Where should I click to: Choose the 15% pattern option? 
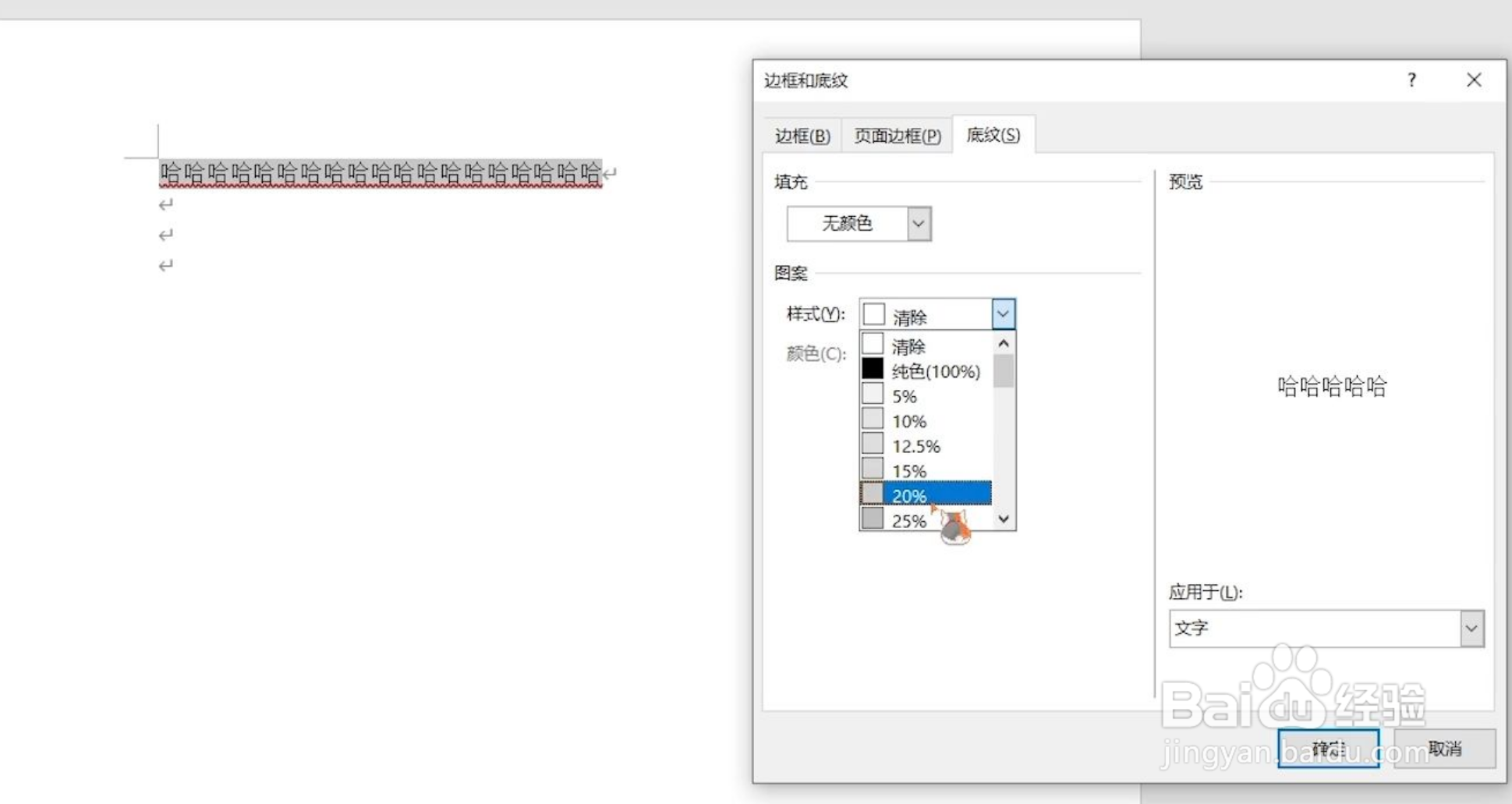pyautogui.click(x=926, y=470)
